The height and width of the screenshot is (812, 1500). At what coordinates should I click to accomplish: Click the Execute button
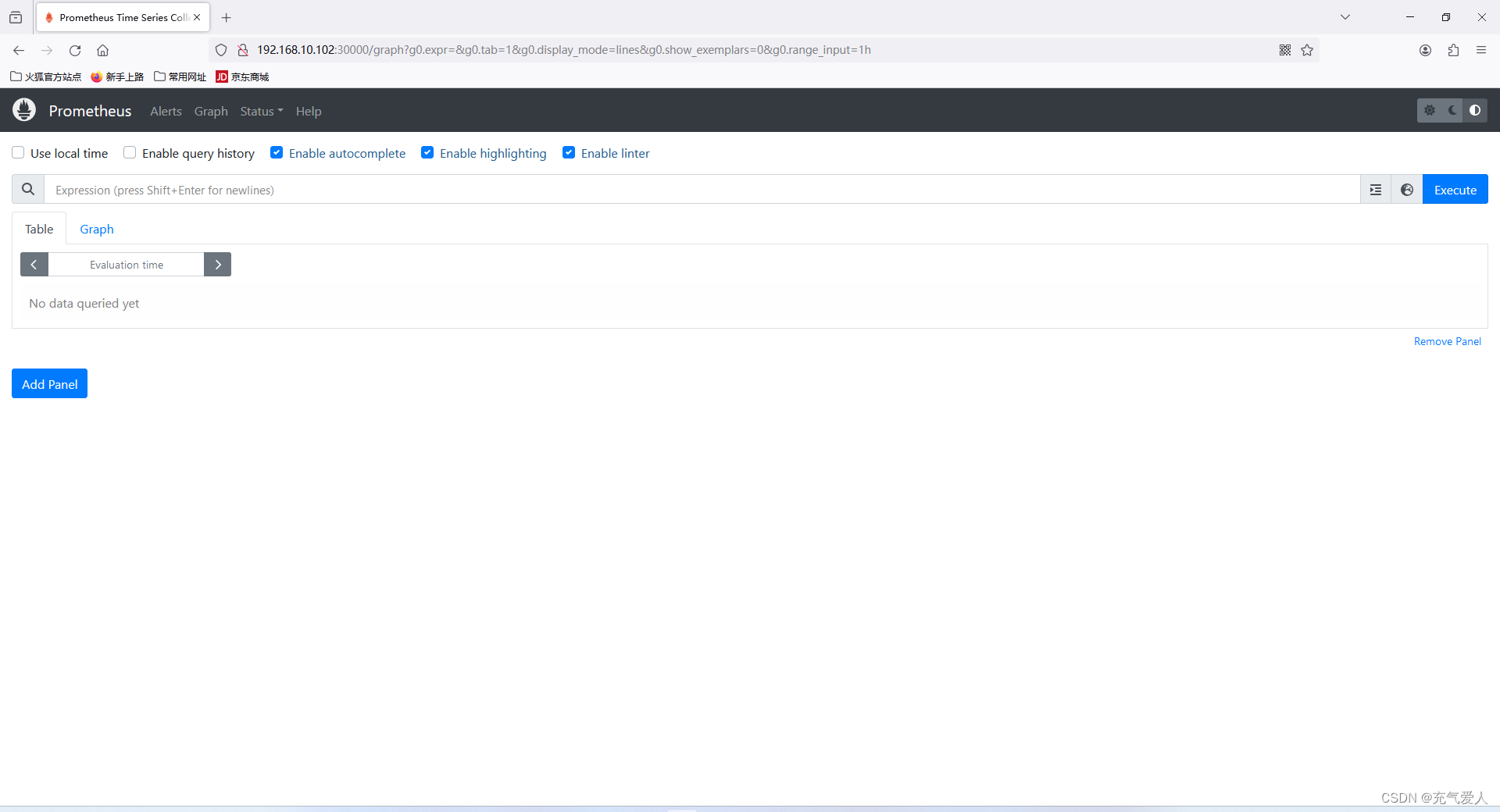(x=1455, y=190)
